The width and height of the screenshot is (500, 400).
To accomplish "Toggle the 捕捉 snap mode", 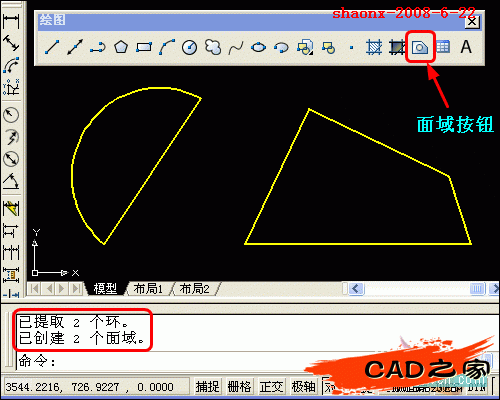I will [x=207, y=387].
